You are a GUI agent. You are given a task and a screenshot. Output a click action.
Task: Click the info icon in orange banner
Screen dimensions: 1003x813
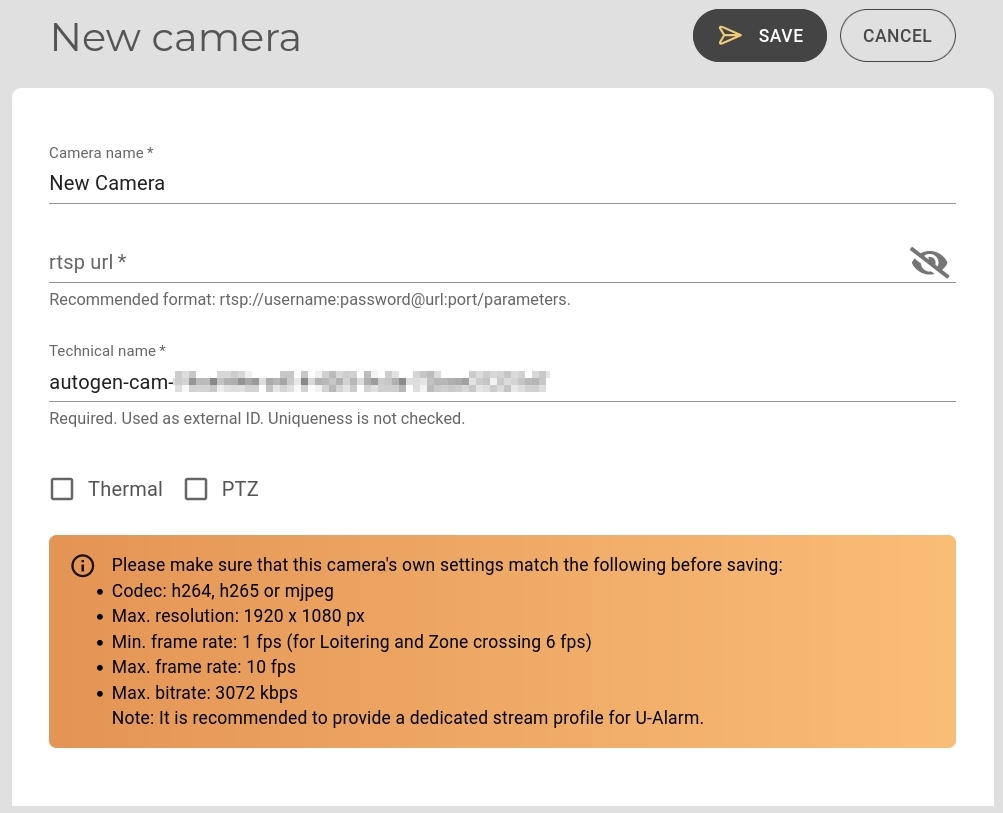coord(83,566)
